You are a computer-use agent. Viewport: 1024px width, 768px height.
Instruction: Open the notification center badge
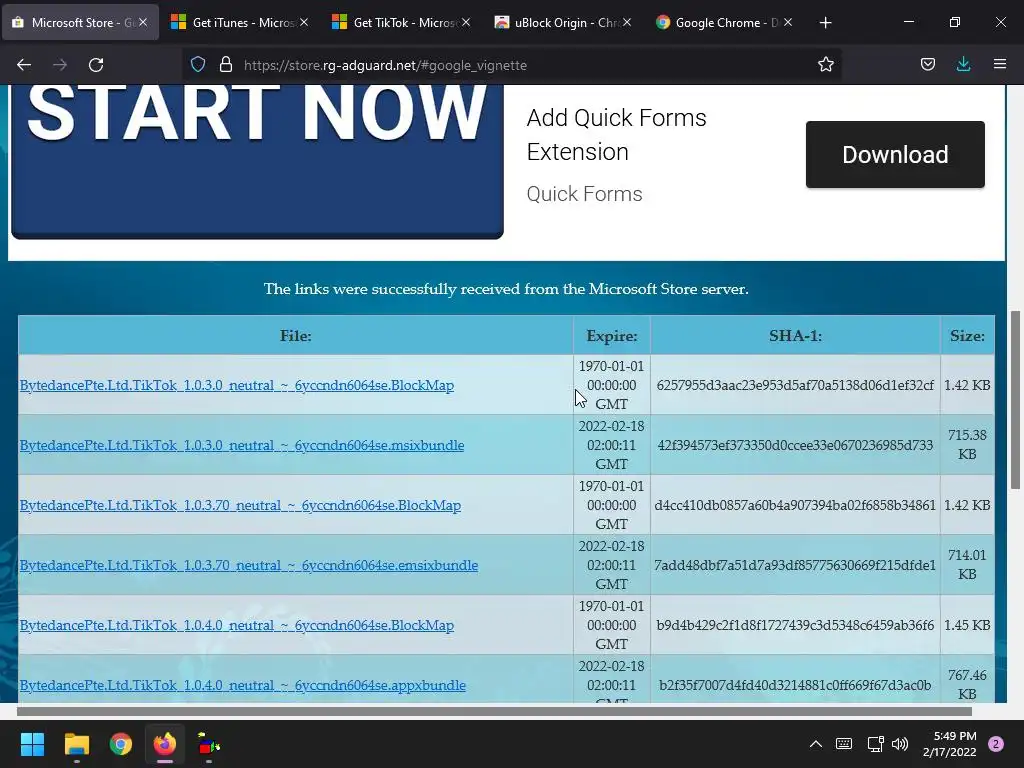coord(996,744)
